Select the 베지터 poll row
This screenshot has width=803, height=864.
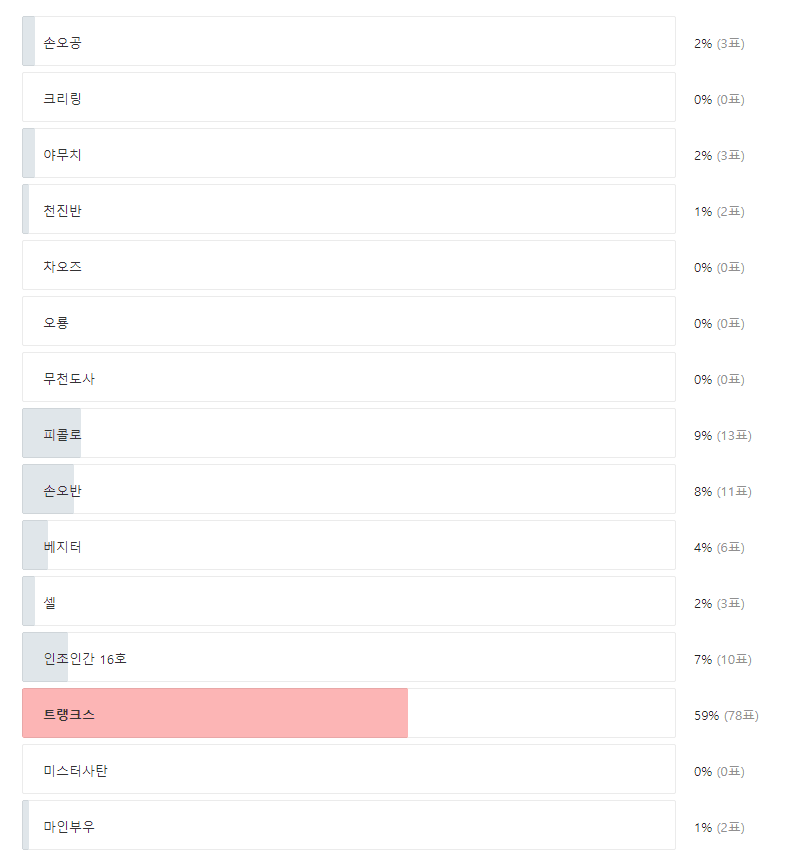coord(348,546)
